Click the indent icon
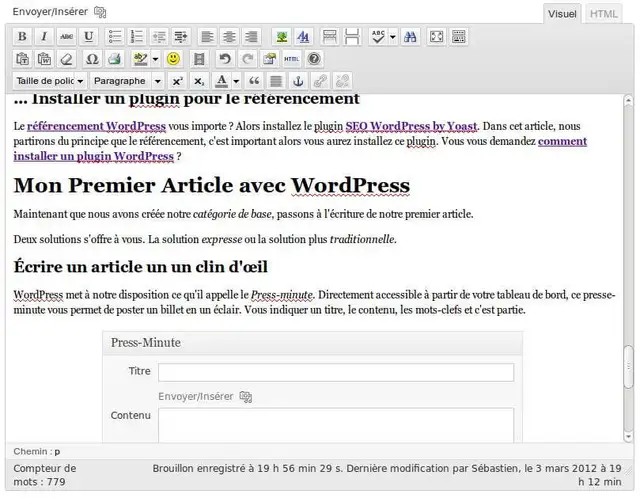 pos(181,37)
